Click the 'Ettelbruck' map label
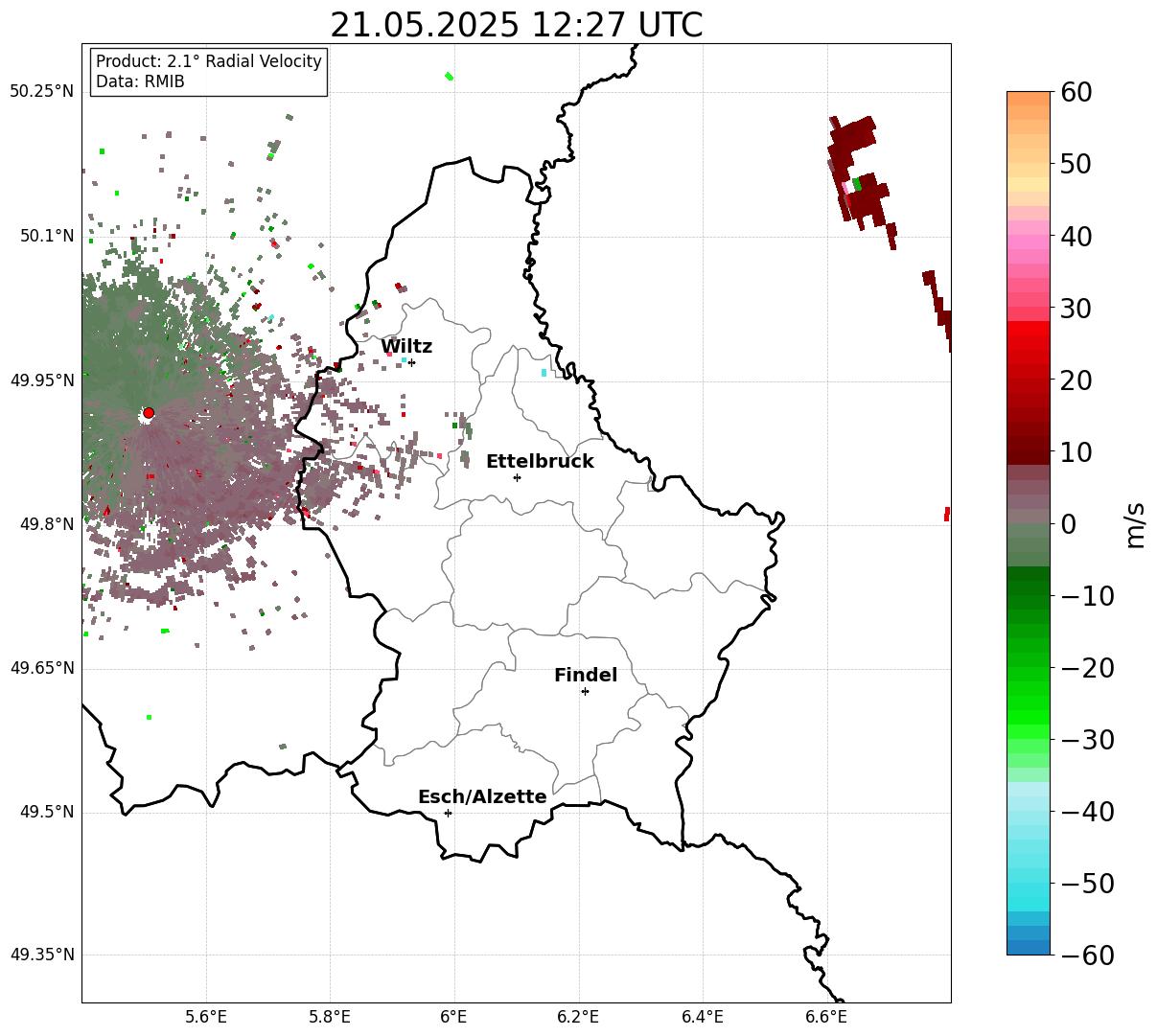Image resolution: width=1157 pixels, height=1036 pixels. (540, 462)
